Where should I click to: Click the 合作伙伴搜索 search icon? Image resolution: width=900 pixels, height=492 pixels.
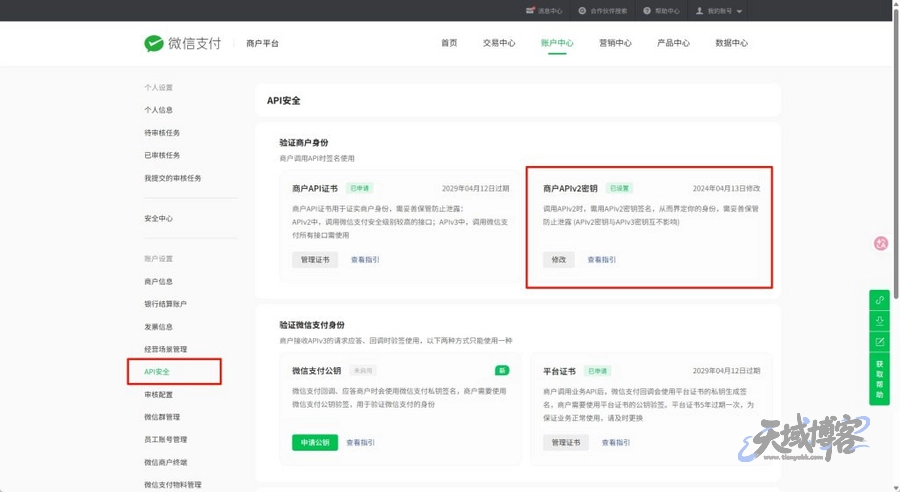click(582, 11)
